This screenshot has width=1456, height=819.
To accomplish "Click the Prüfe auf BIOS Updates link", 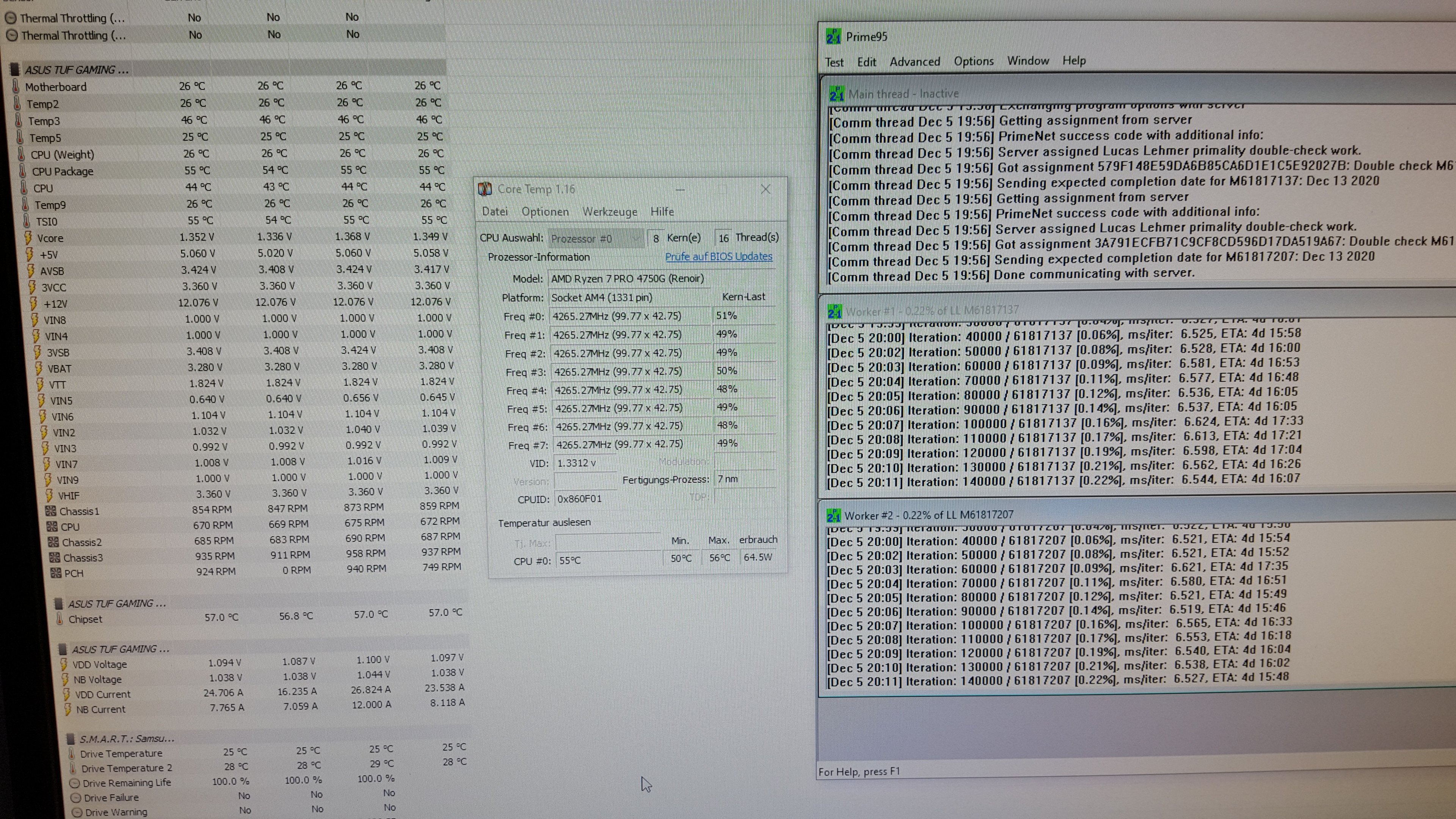I will click(x=718, y=257).
